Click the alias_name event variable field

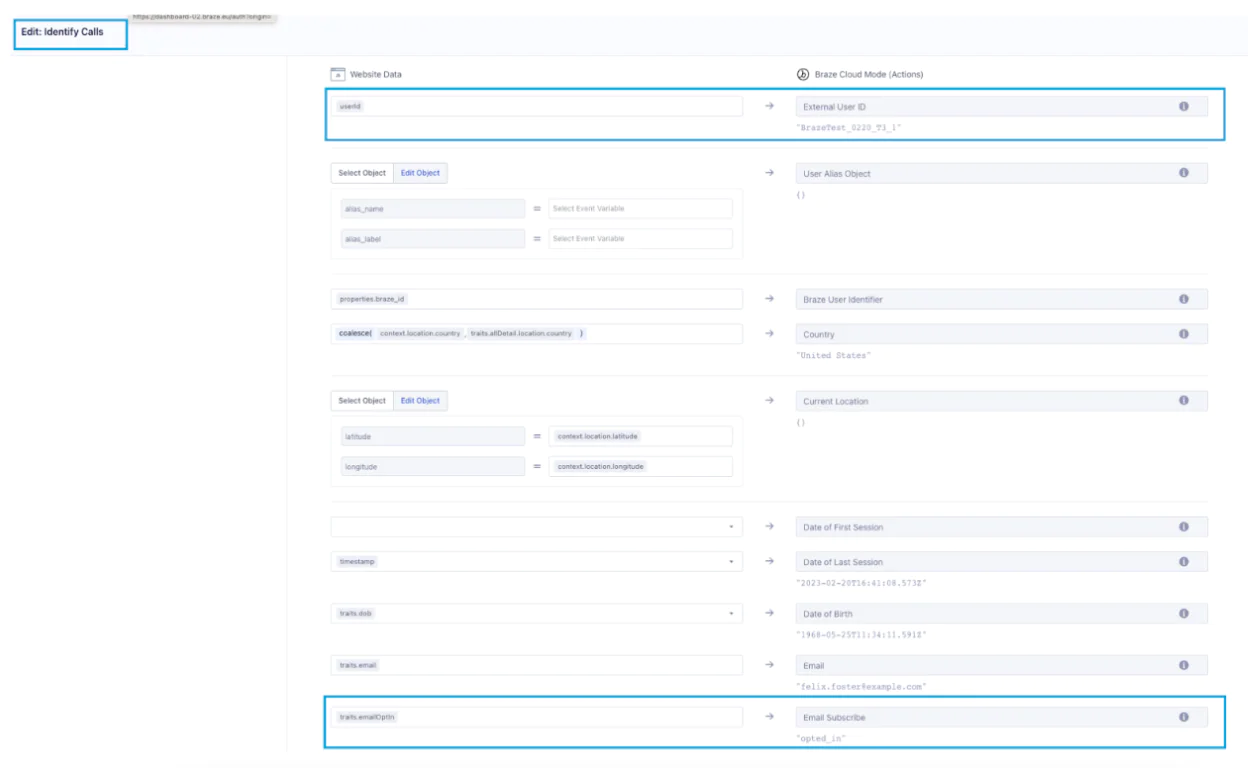coord(640,209)
